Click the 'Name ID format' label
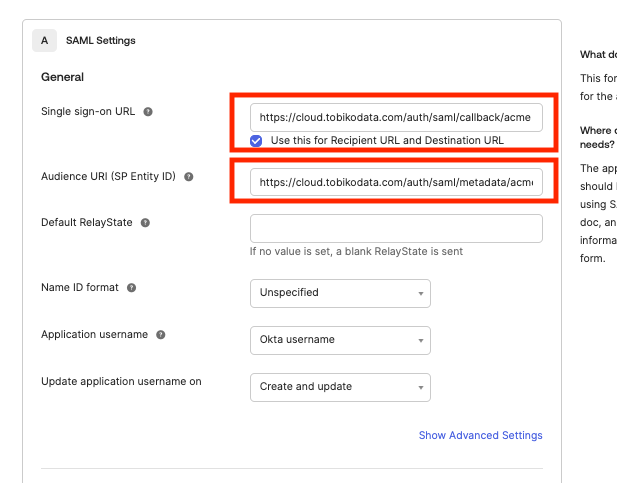Viewport: 617px width, 483px height. (80, 287)
